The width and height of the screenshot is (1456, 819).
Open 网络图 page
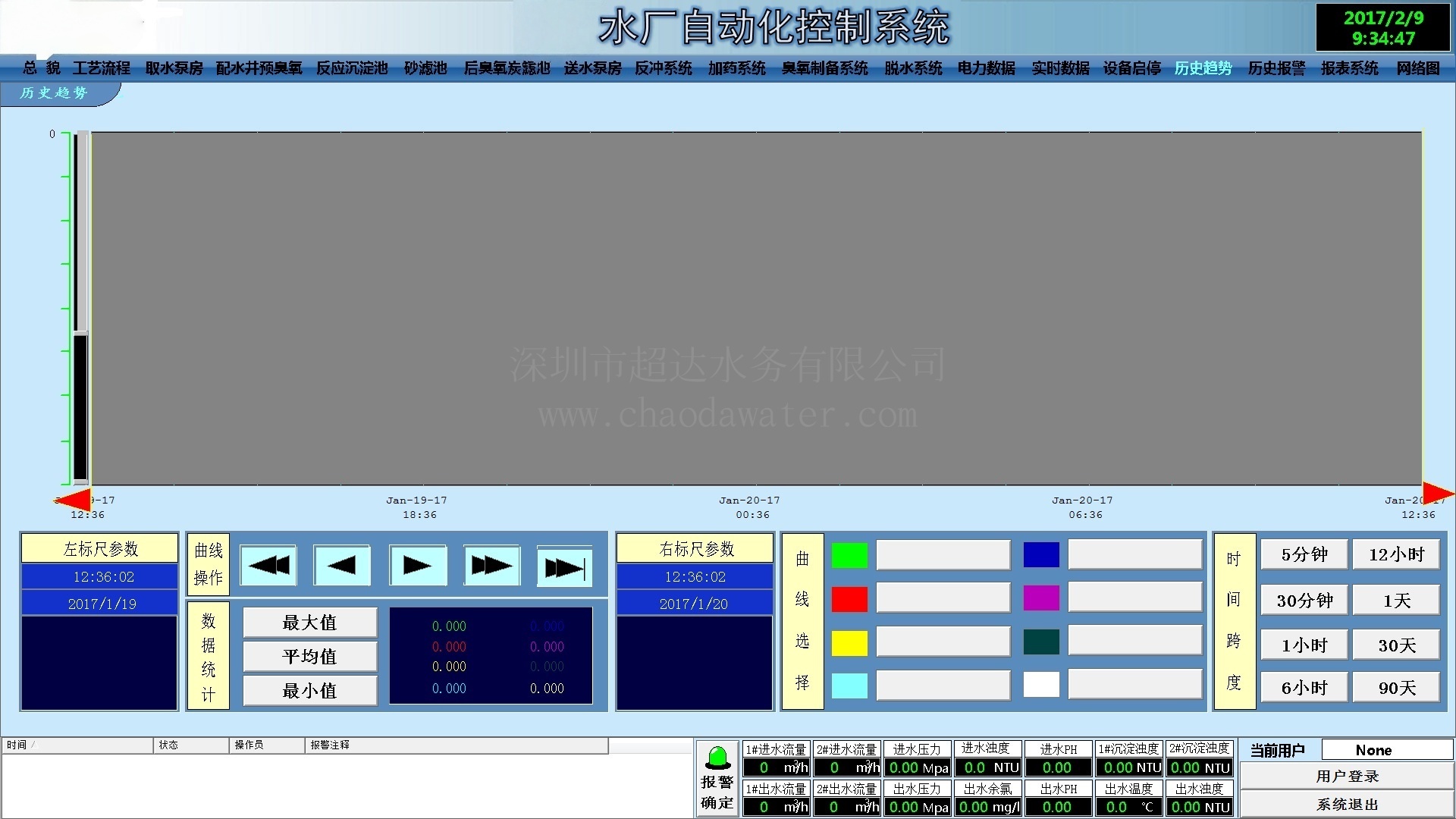point(1418,68)
